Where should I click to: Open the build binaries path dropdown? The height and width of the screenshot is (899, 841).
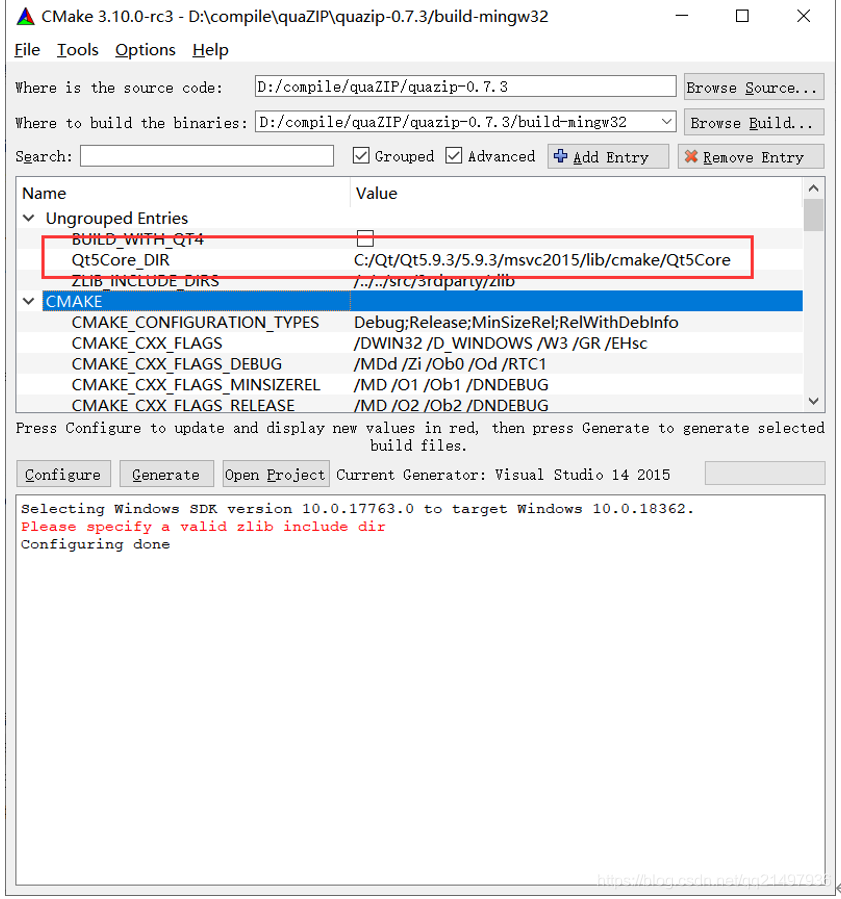(x=666, y=122)
